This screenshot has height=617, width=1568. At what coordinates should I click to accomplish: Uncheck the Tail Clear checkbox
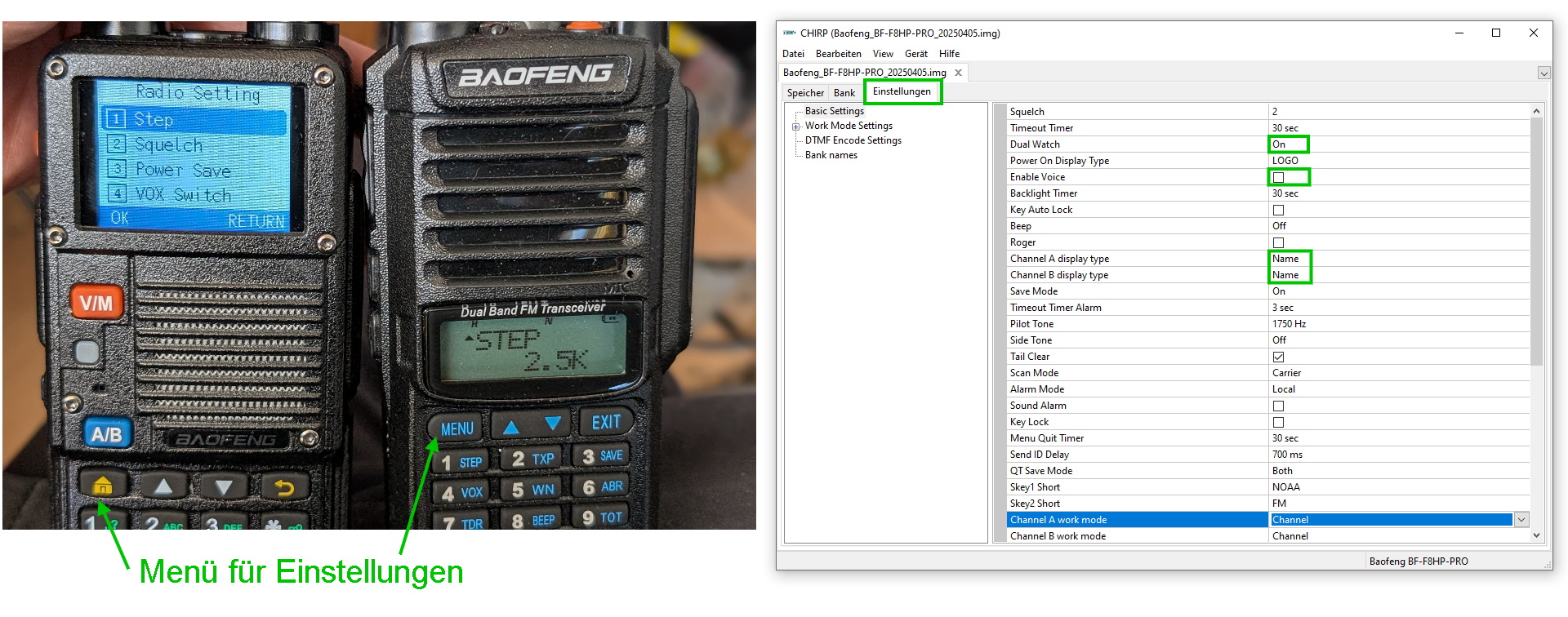click(x=1278, y=357)
